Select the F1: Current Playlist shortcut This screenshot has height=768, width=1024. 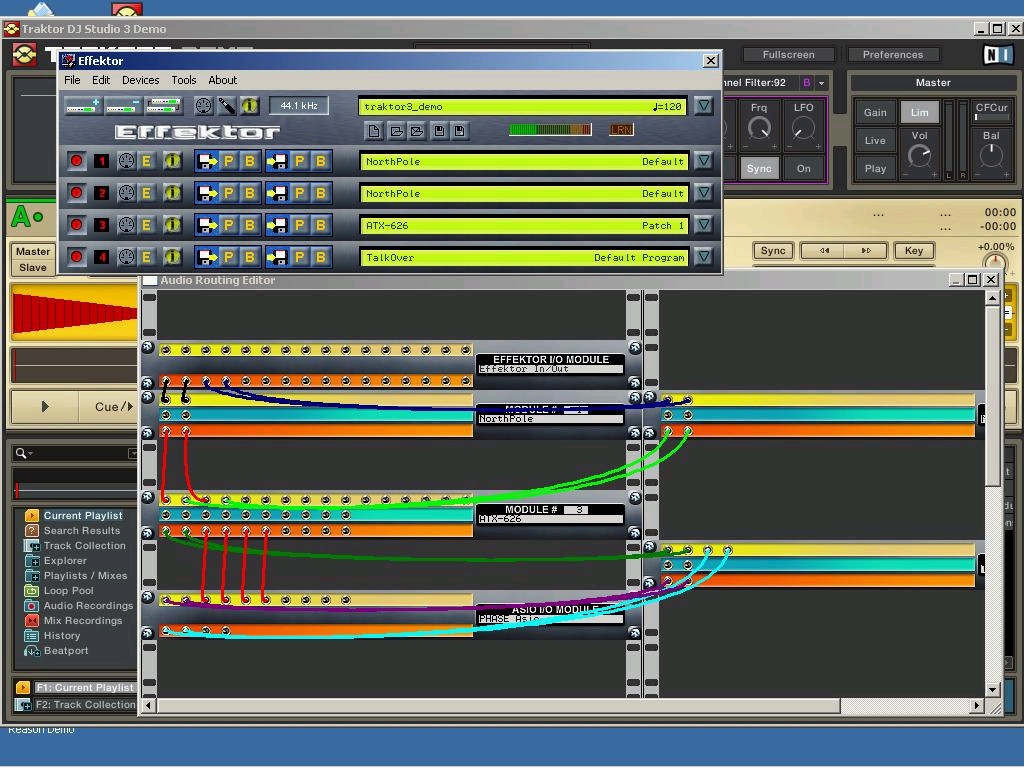[x=76, y=687]
